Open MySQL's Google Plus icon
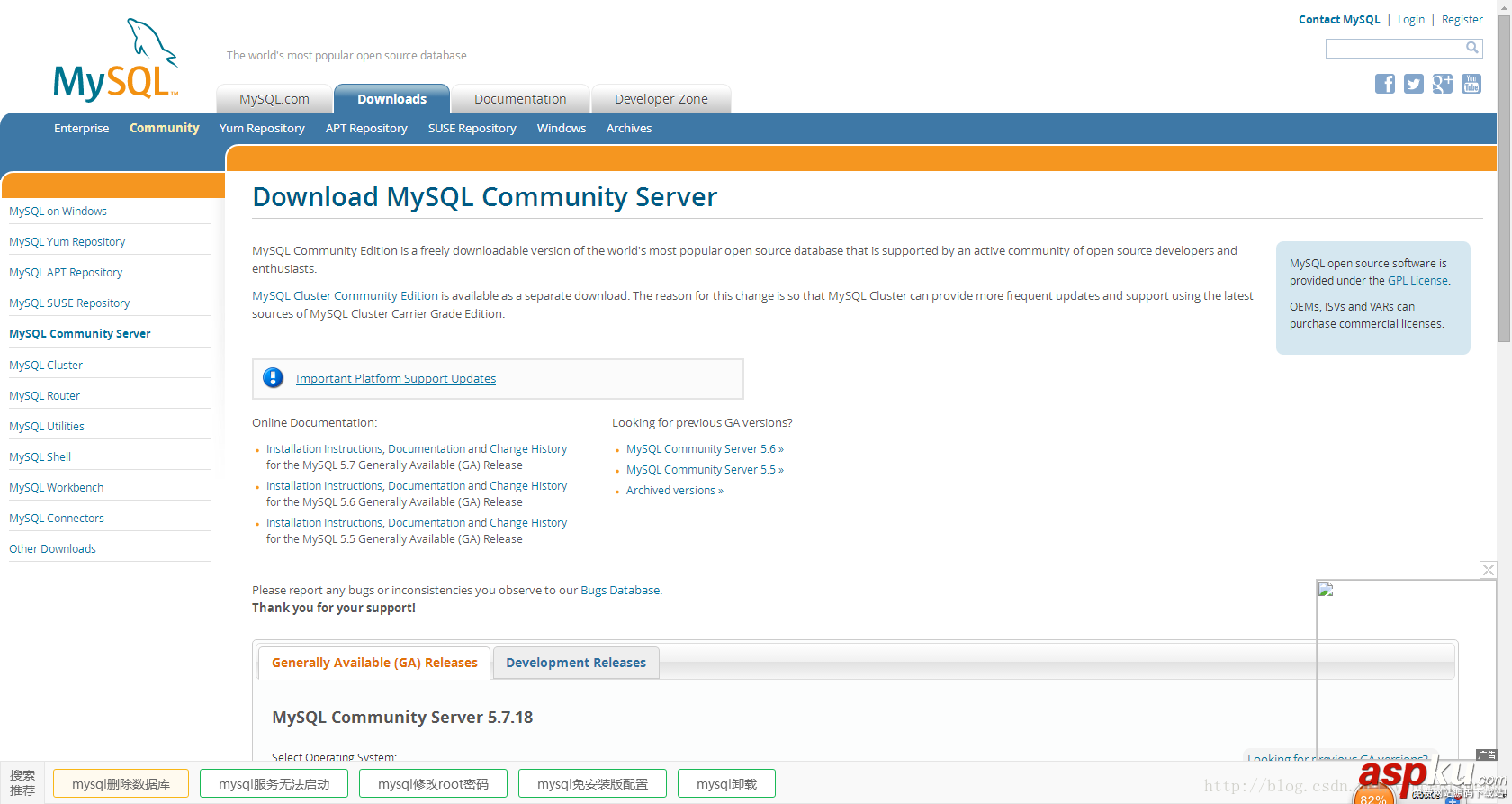This screenshot has width=1512, height=804. (1443, 84)
